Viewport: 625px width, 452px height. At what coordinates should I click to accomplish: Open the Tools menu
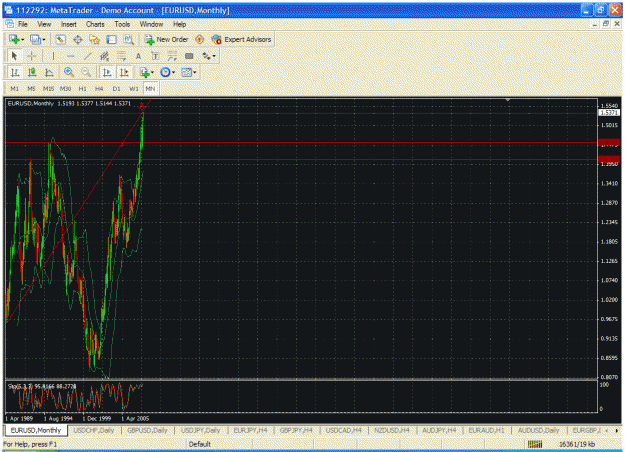click(x=122, y=24)
